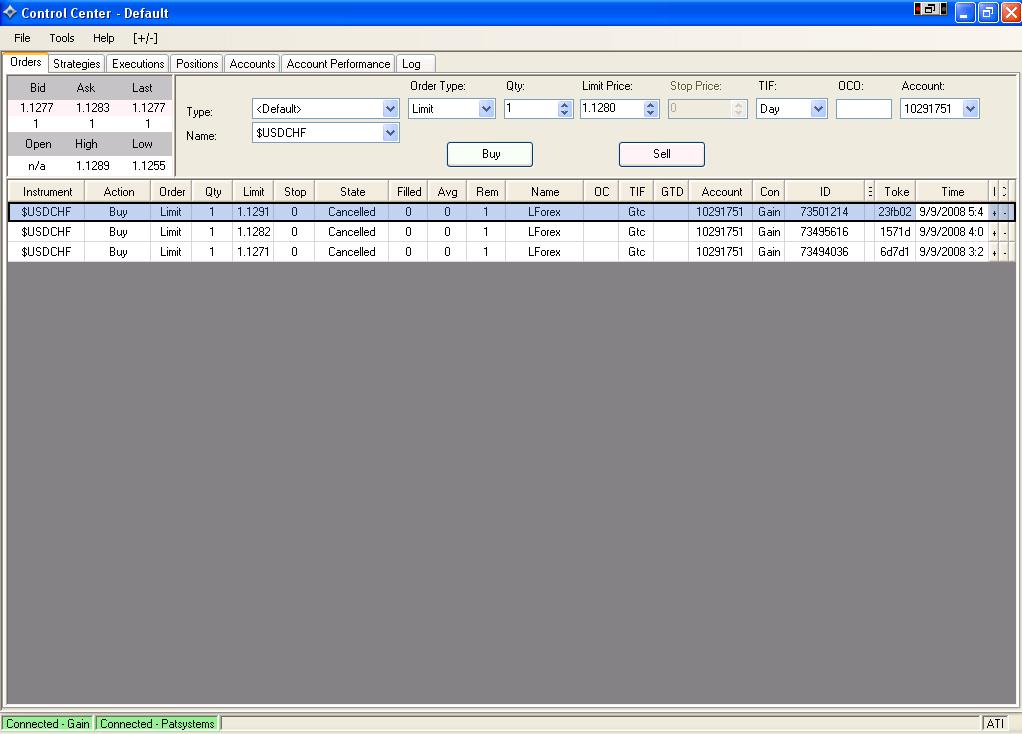The image size is (1022, 734).
Task: Click the Ask price 1.1283
Action: tap(93, 108)
